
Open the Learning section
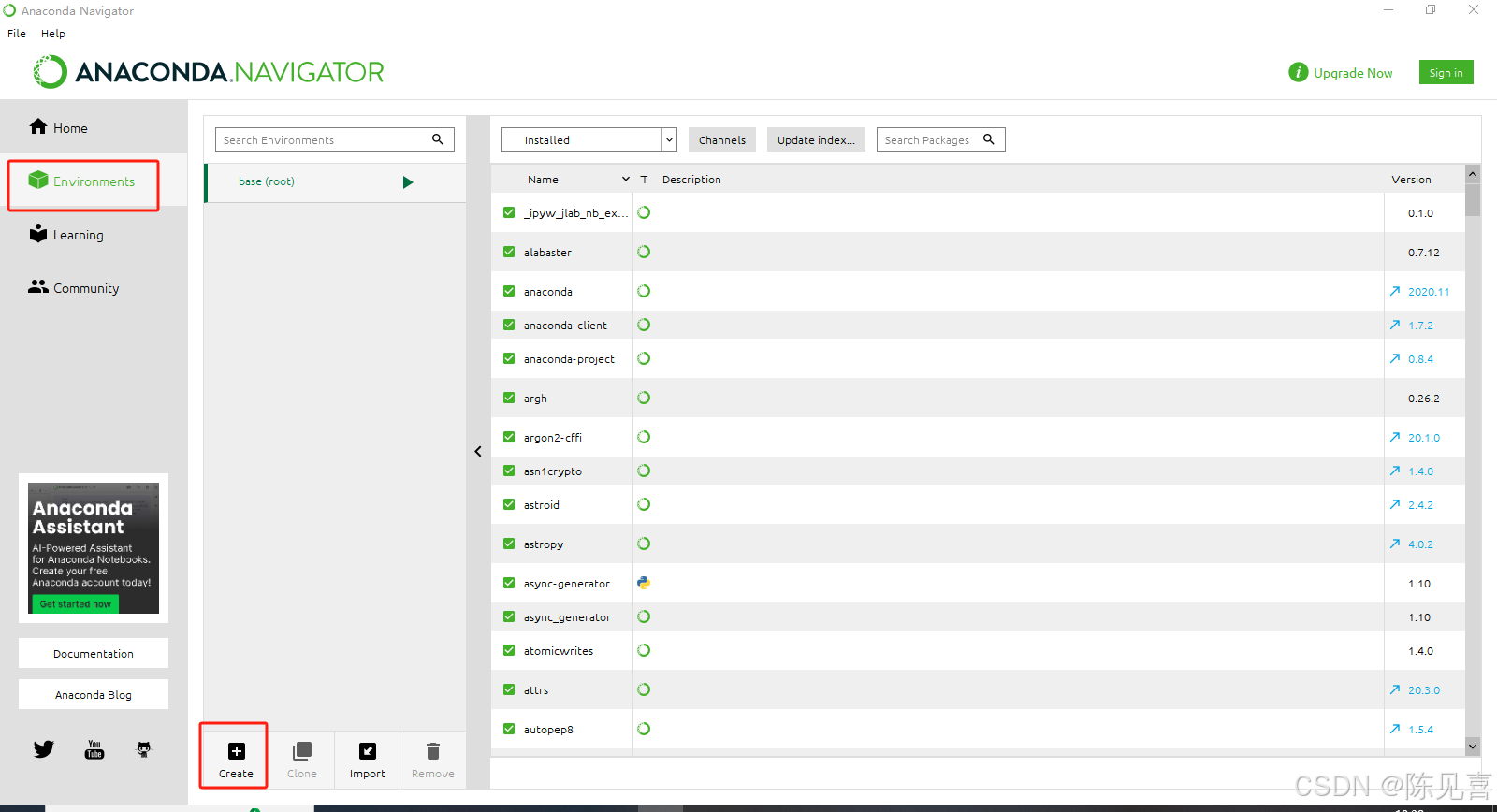point(66,235)
